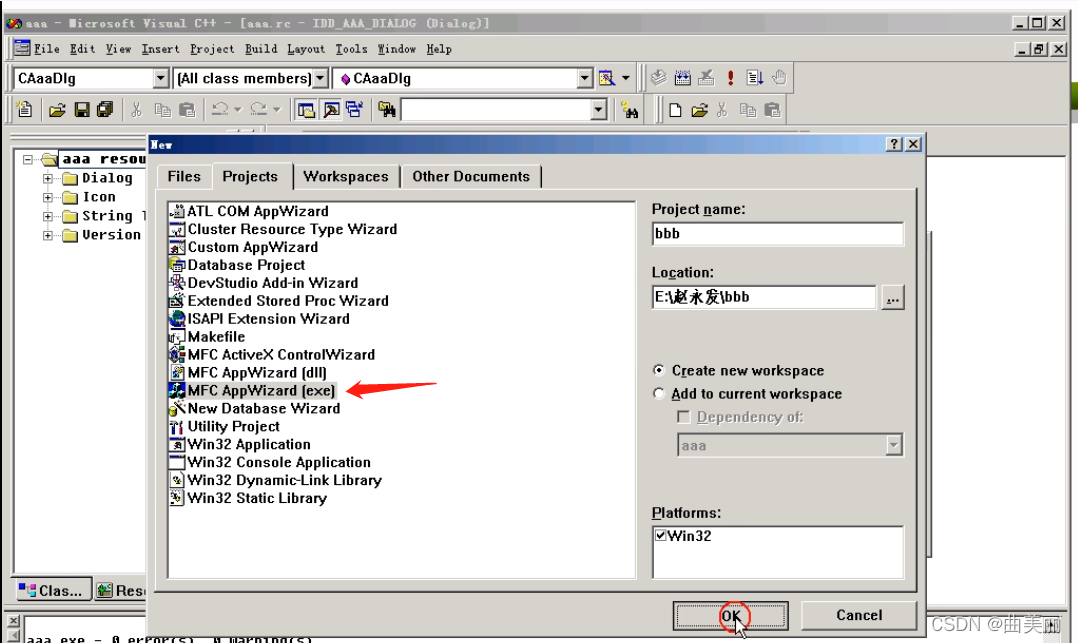This screenshot has width=1078, height=643.
Task: Click the New Text File toolbar icon
Action: pyautogui.click(x=24, y=109)
